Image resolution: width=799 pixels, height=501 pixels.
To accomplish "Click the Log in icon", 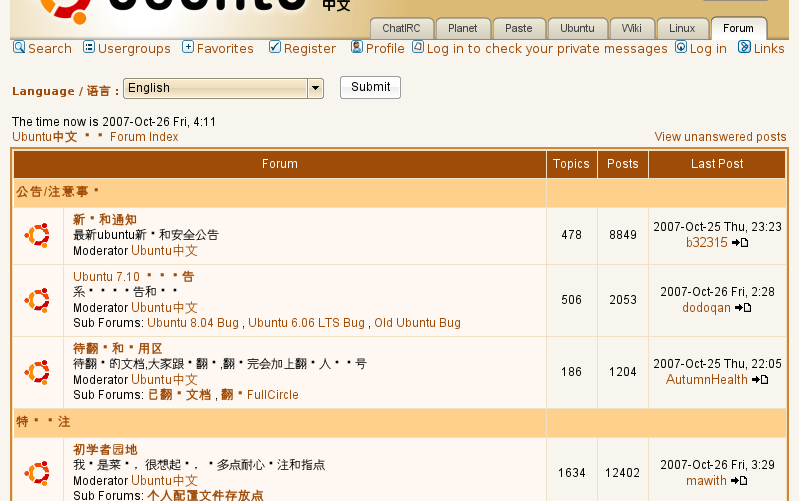I will click(x=681, y=47).
